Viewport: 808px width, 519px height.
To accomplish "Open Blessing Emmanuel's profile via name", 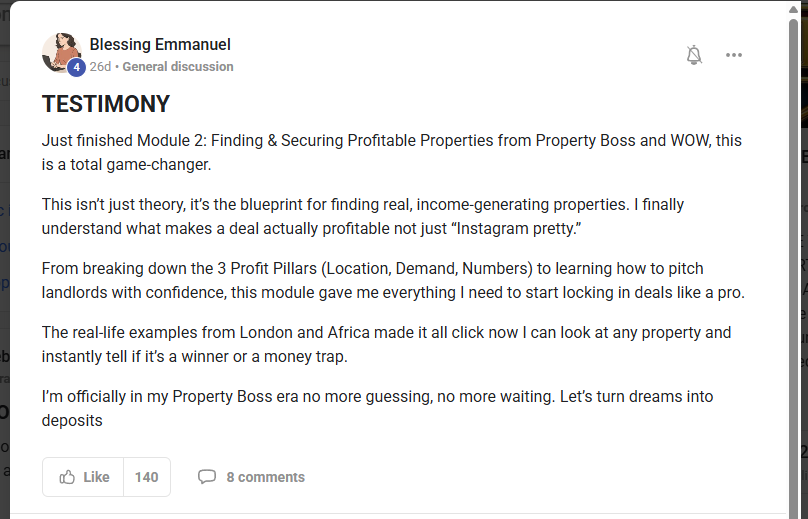I will 160,44.
